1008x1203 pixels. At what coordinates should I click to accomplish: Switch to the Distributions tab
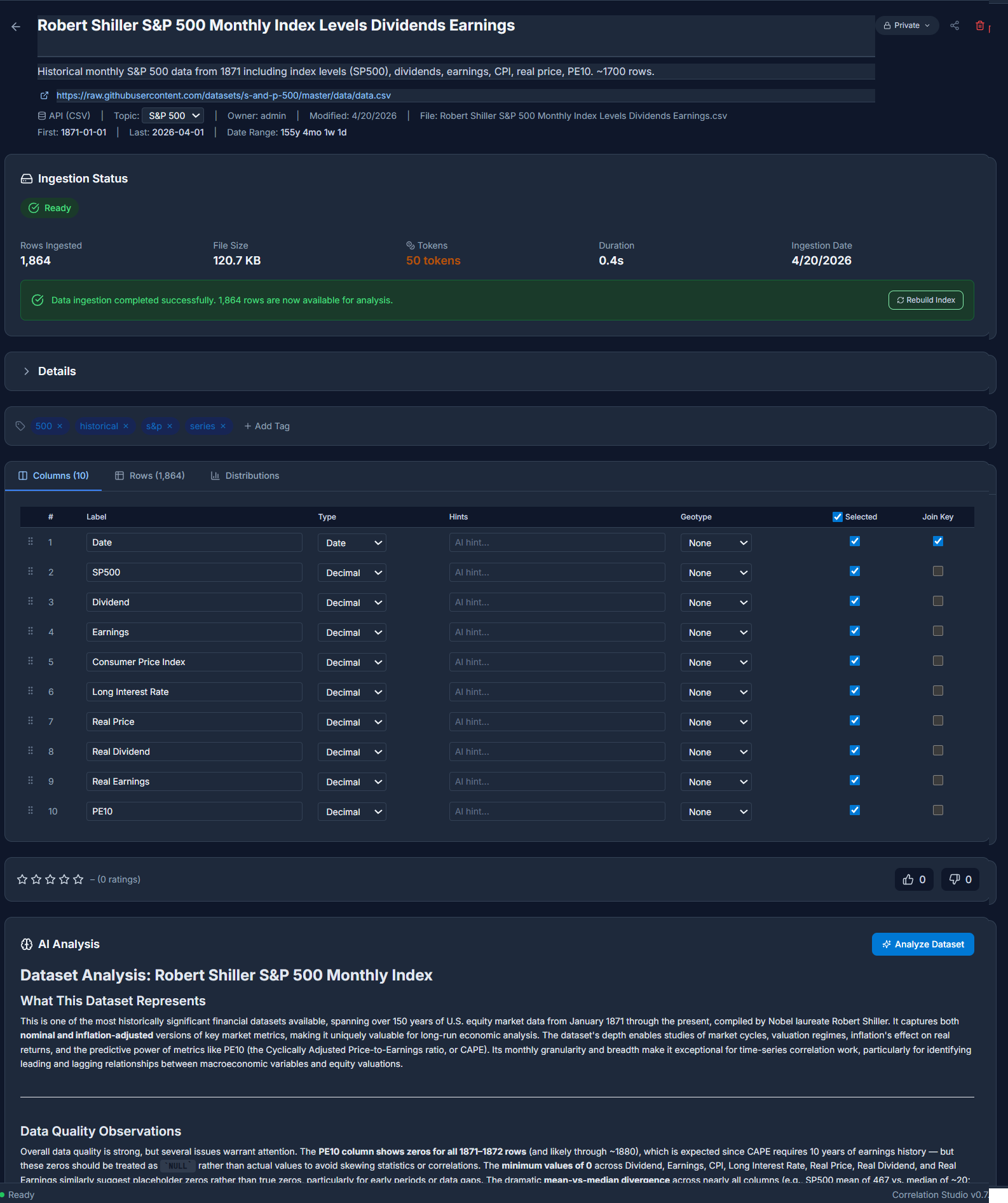click(245, 476)
